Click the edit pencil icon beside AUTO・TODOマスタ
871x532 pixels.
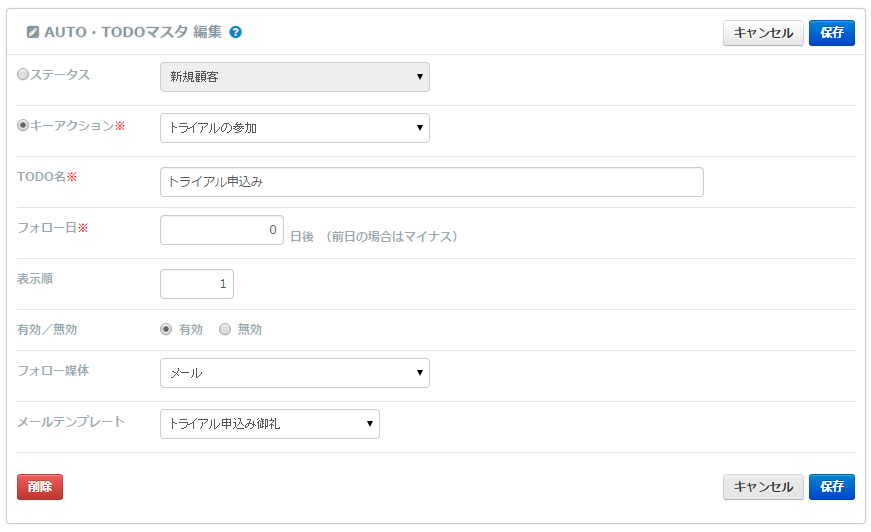coord(33,32)
